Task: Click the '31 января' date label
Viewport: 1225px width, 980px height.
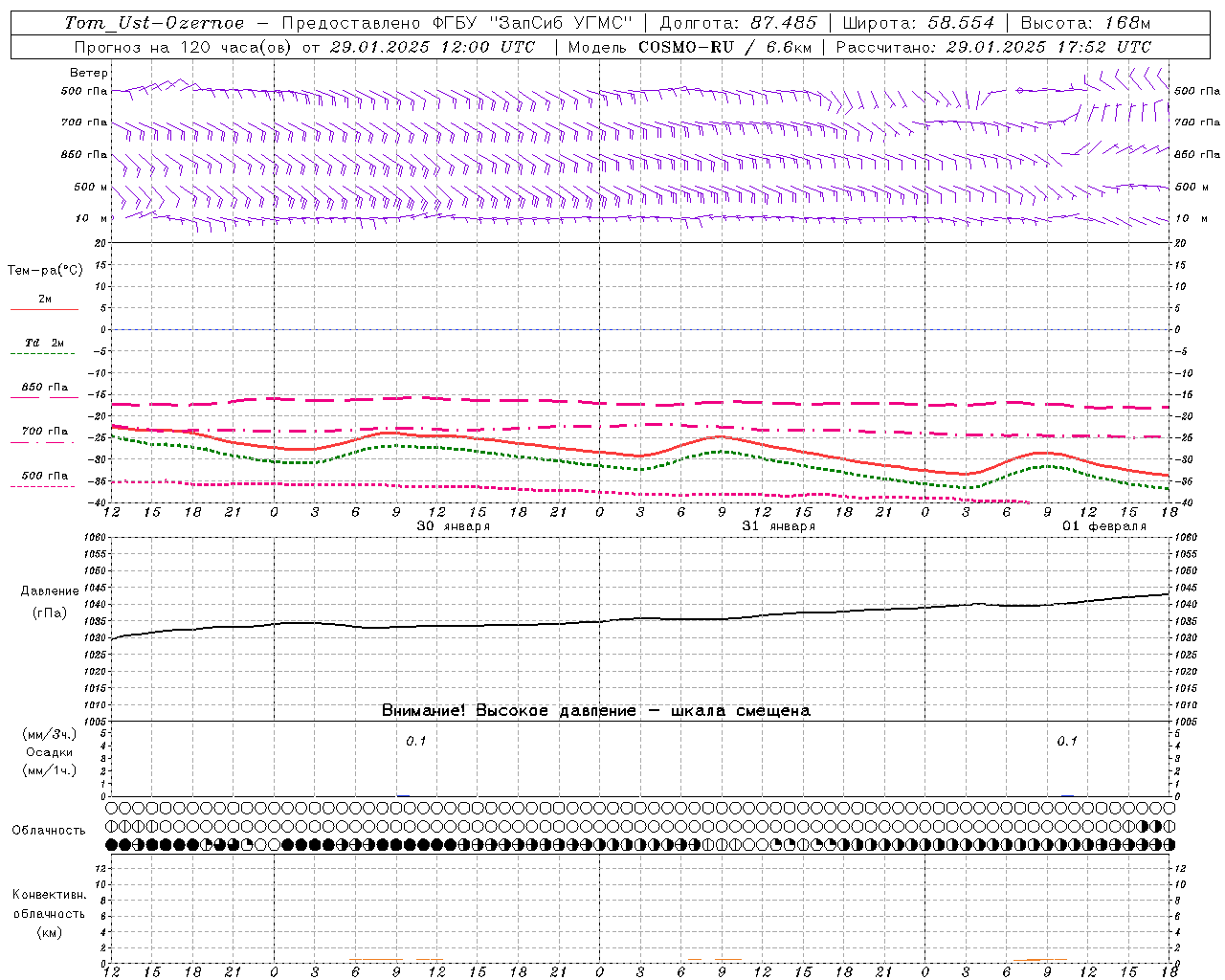Action: 779,526
